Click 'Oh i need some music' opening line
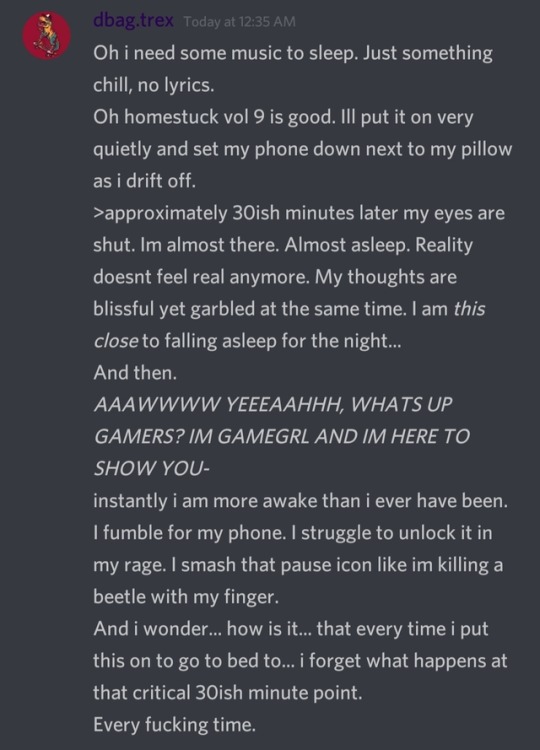Viewport: 540px width, 750px height. click(x=293, y=53)
